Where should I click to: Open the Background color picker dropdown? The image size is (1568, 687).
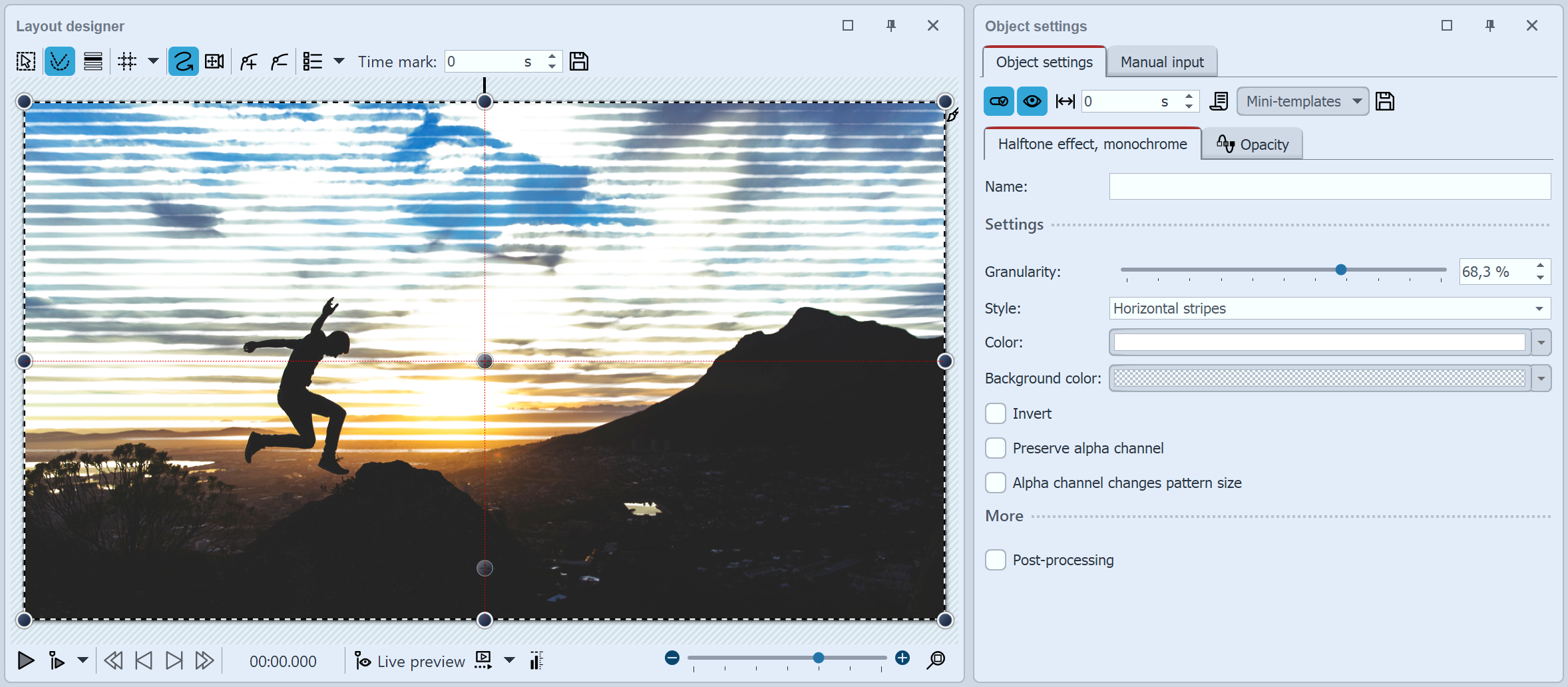[x=1541, y=378]
